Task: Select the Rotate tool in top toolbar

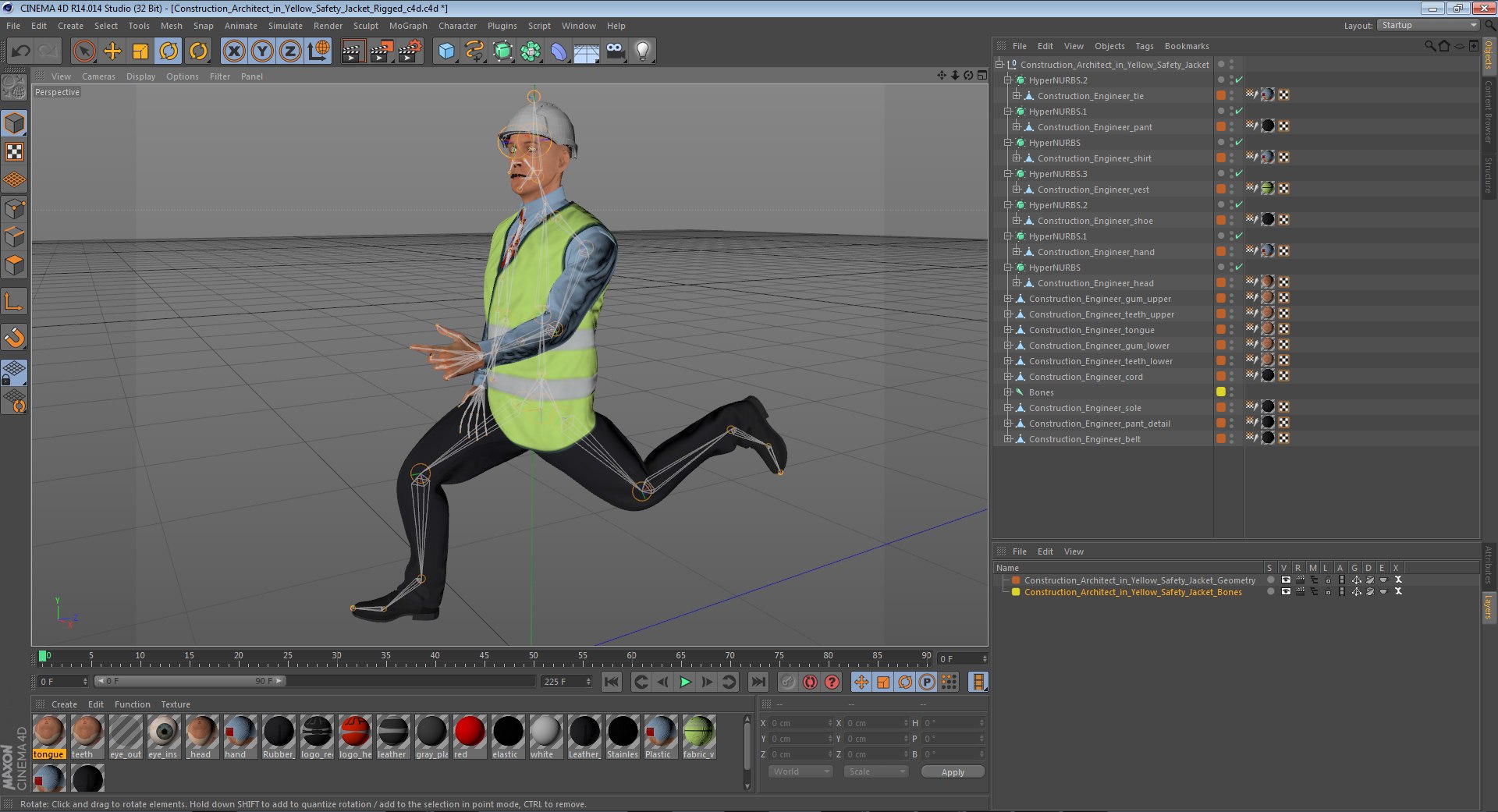Action: [x=169, y=51]
